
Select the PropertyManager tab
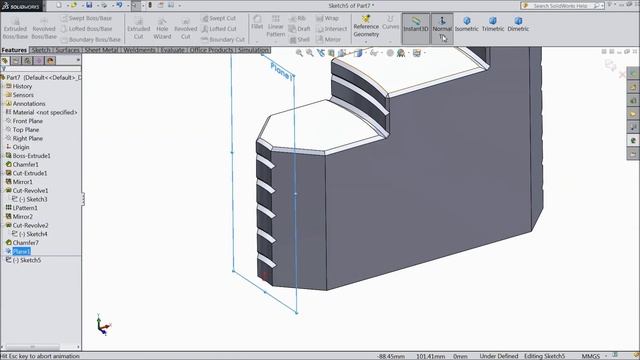click(16, 61)
